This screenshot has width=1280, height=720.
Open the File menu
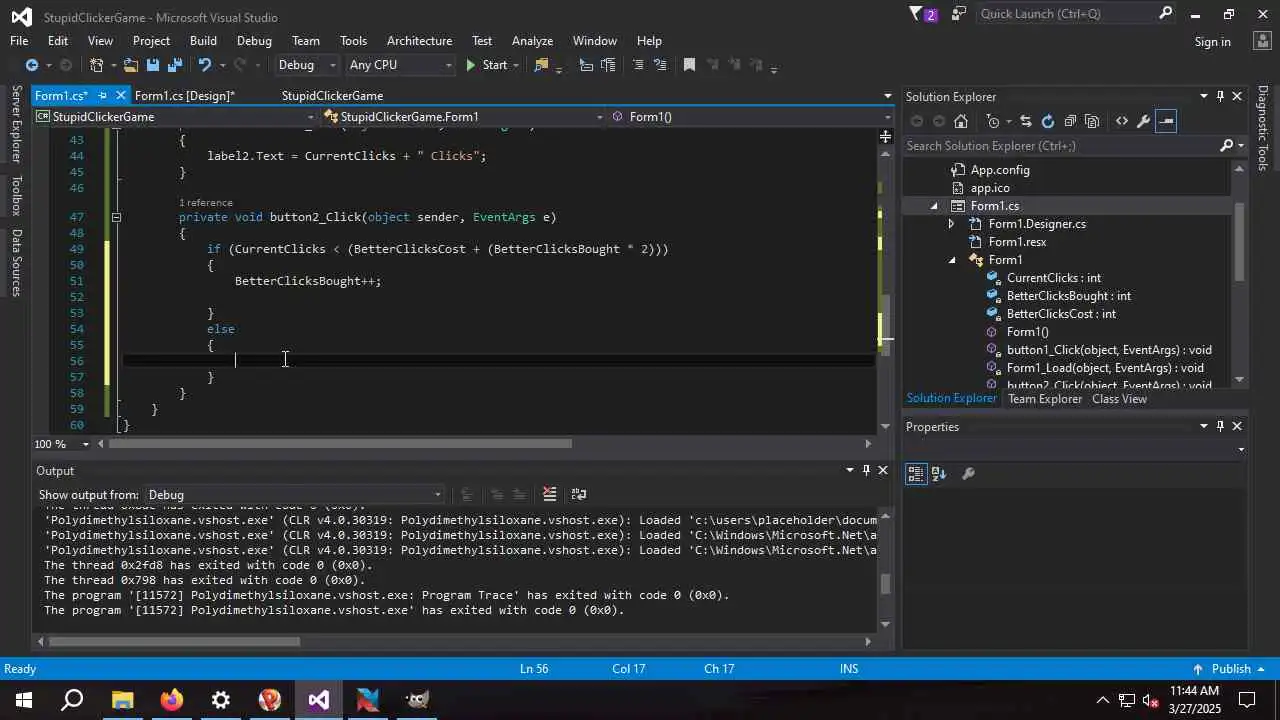pyautogui.click(x=19, y=41)
